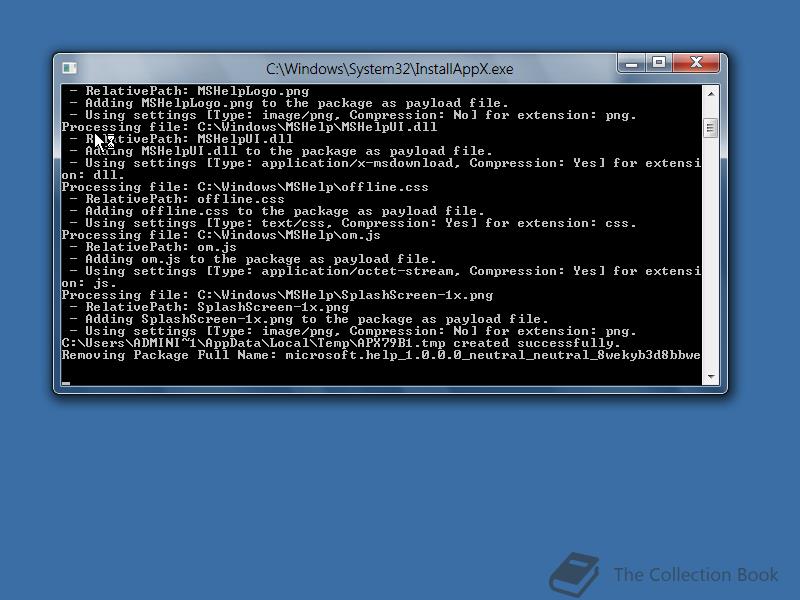Click the 'application/x-msdownload' settings line

coord(381,169)
